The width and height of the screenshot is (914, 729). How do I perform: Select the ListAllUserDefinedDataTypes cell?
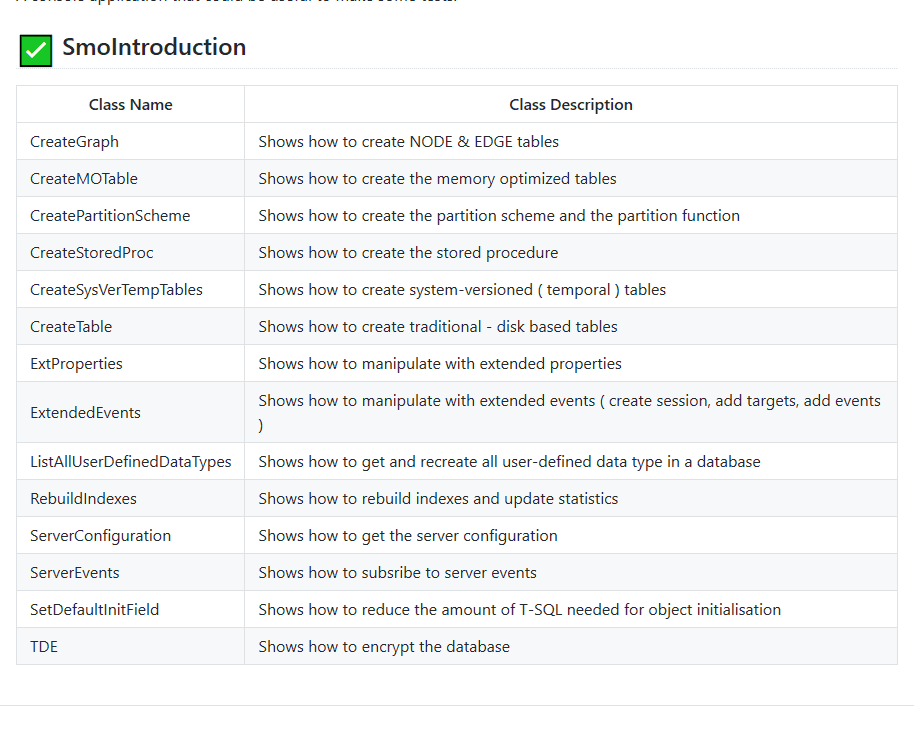pyautogui.click(x=131, y=462)
